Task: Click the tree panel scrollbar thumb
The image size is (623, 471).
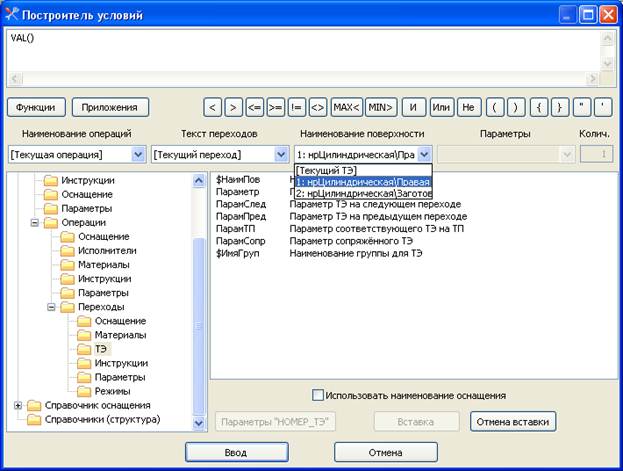Action: [199, 326]
